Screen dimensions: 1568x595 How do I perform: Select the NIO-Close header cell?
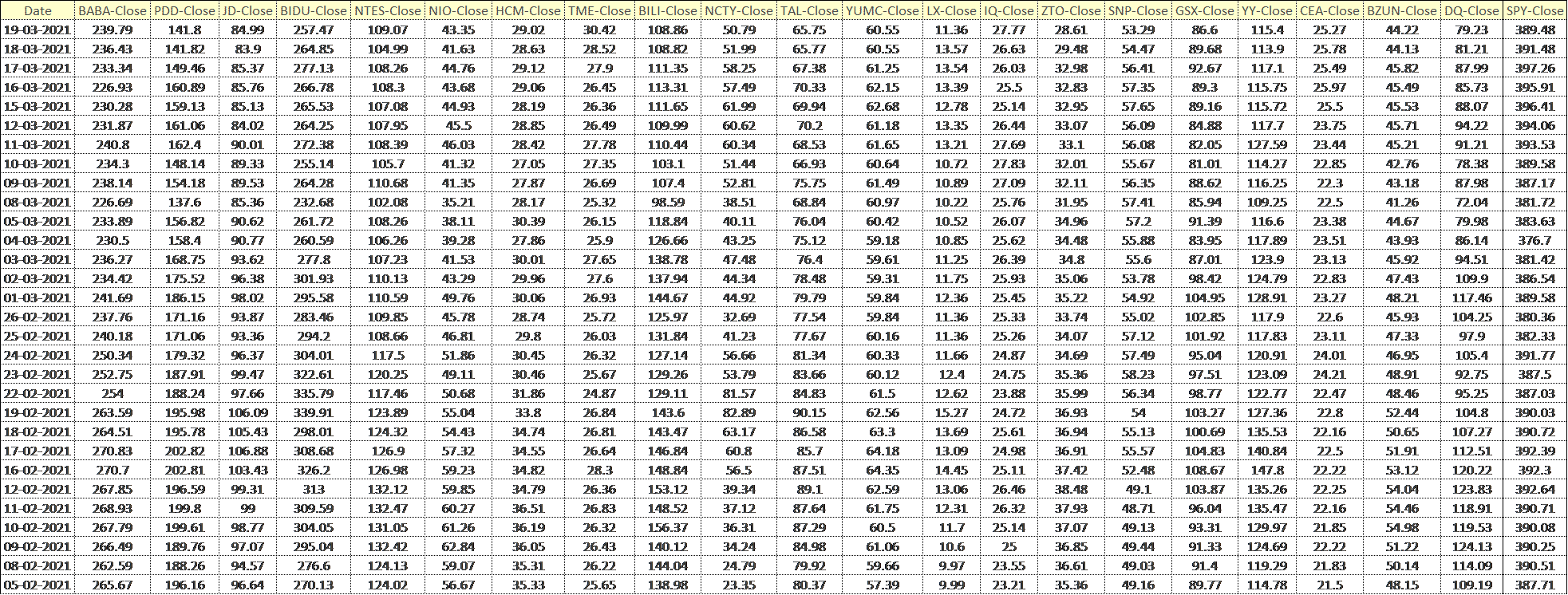click(x=458, y=10)
